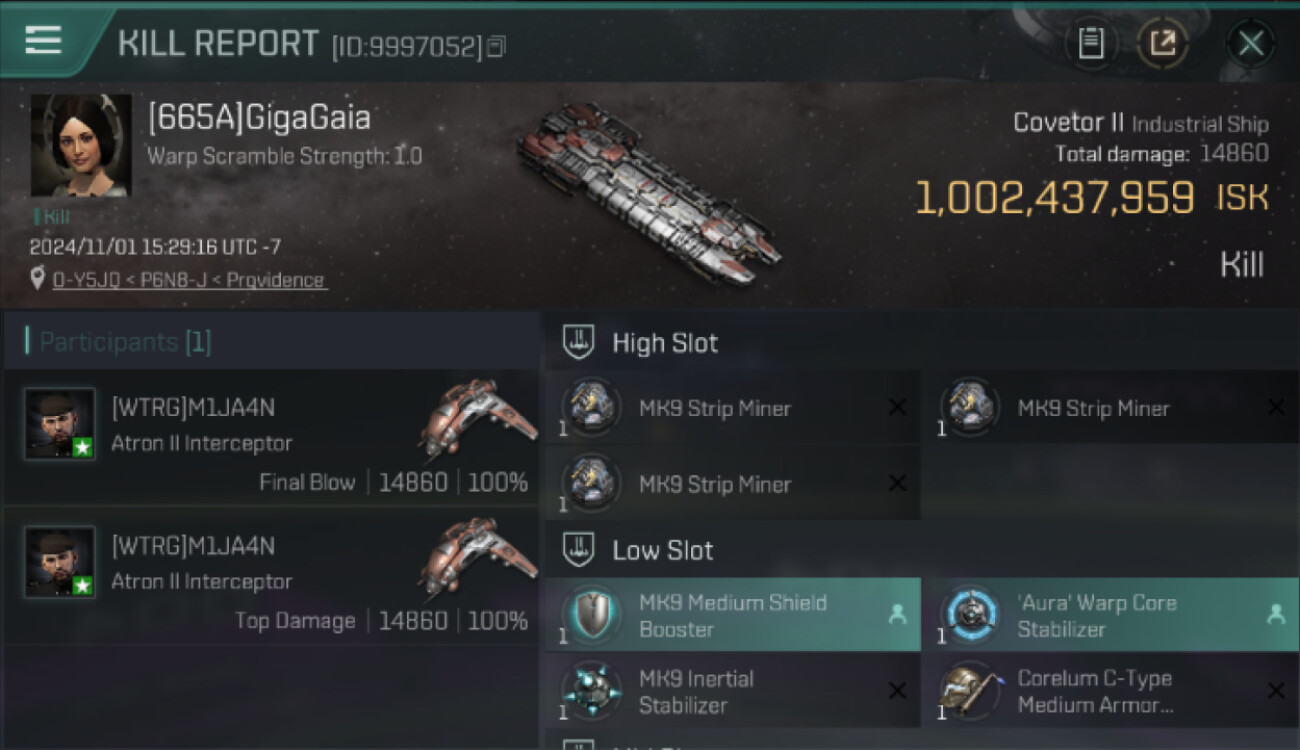The image size is (1300, 750).
Task: Click the X beside MK9 Inertial Stabilizer
Action: [897, 691]
